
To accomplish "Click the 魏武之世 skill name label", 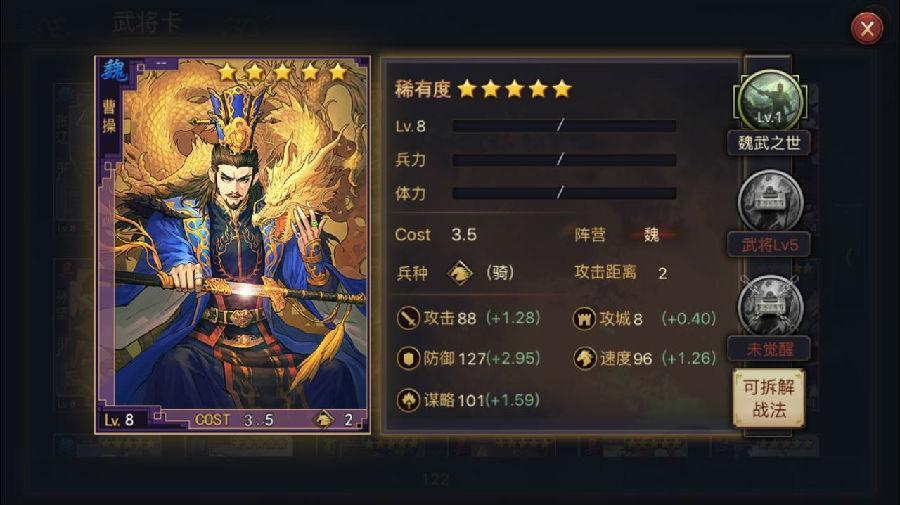I will pos(769,142).
